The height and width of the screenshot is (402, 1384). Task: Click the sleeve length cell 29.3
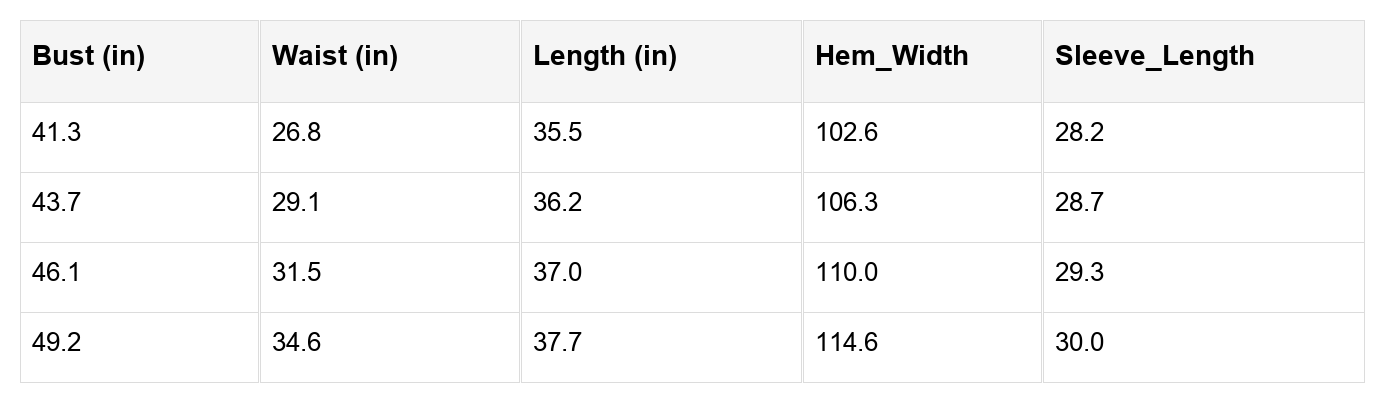1080,273
